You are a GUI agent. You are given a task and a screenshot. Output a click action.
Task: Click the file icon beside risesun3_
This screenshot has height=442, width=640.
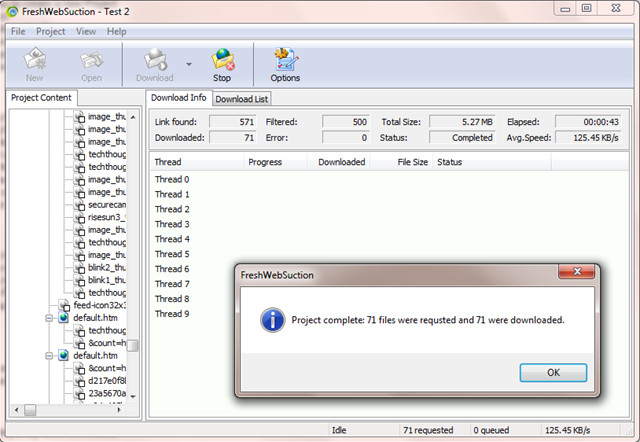pos(79,218)
